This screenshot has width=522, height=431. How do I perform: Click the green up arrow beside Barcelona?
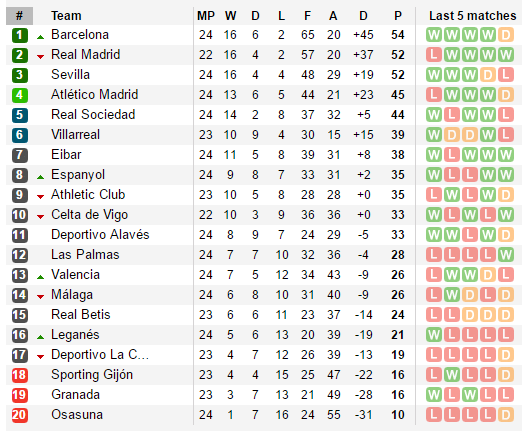click(x=40, y=37)
